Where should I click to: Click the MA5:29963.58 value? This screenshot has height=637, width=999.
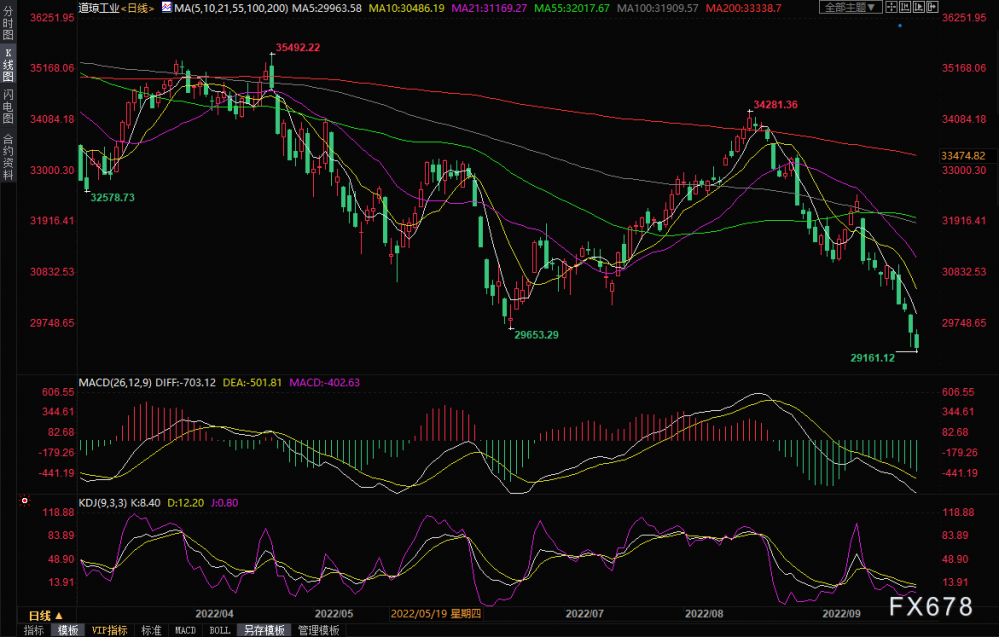pyautogui.click(x=327, y=8)
